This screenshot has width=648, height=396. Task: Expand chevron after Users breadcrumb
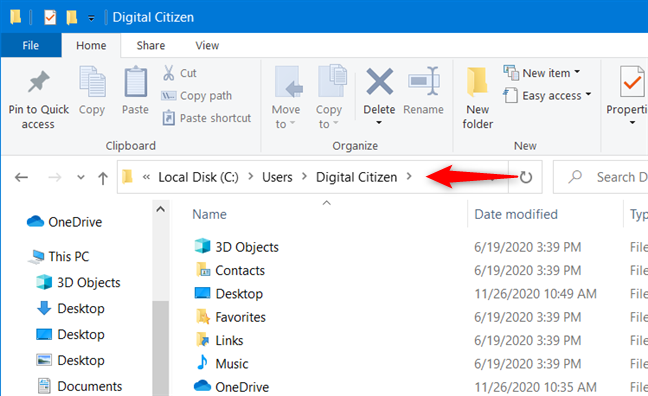pos(304,177)
